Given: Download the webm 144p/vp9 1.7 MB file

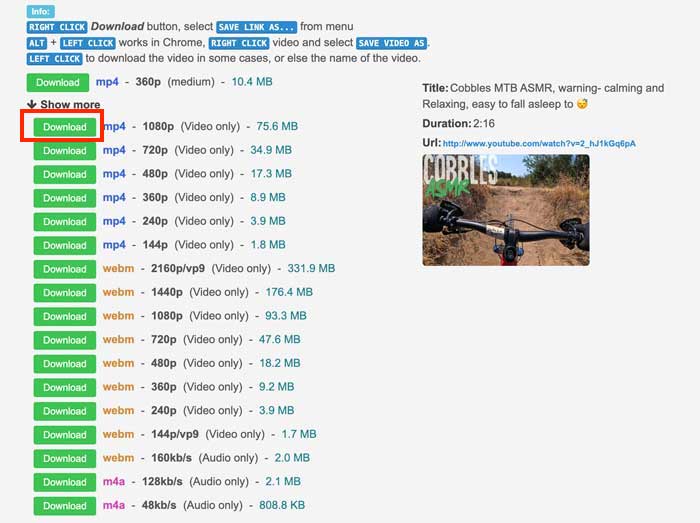Looking at the screenshot, I should coord(65,435).
